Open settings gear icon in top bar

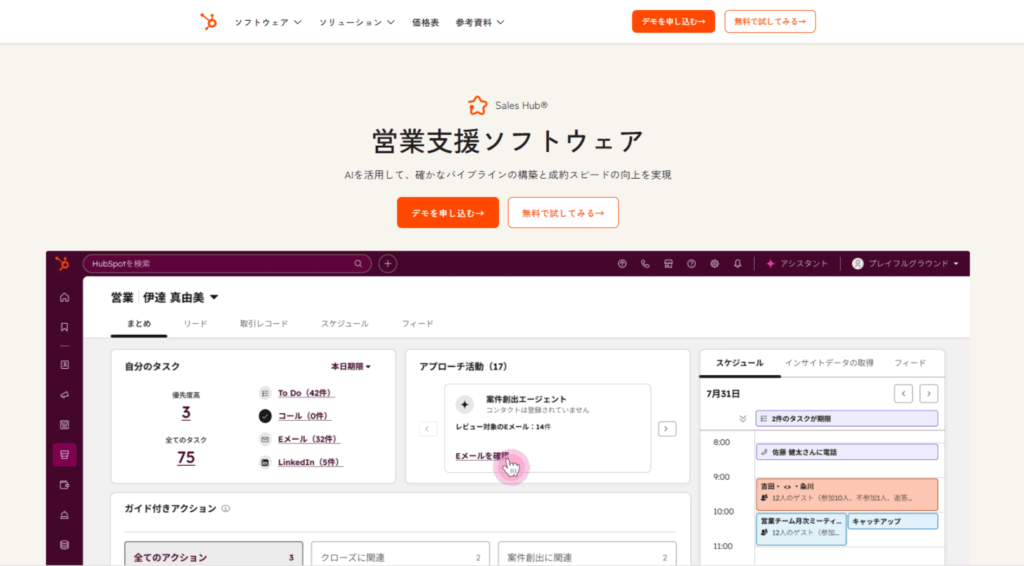click(715, 264)
